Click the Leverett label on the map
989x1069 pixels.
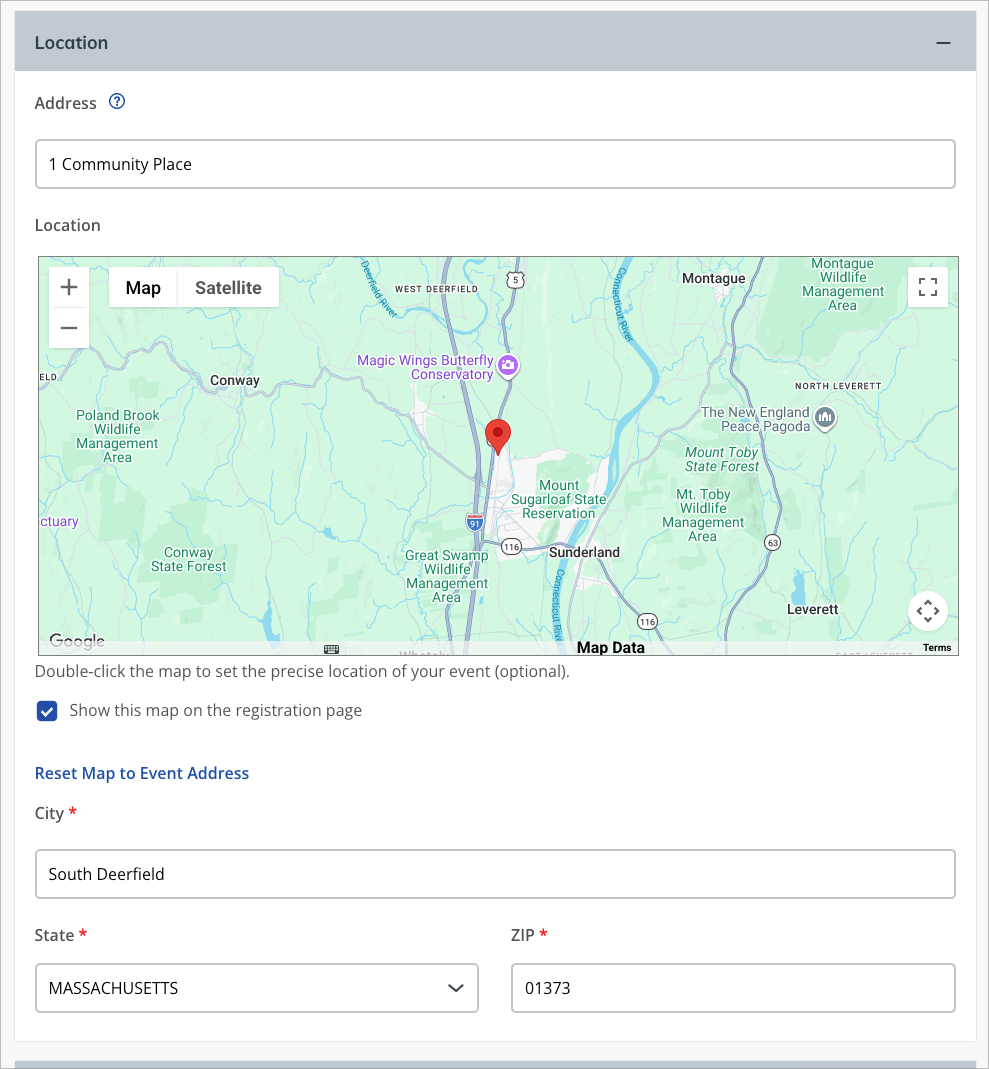pyautogui.click(x=812, y=609)
